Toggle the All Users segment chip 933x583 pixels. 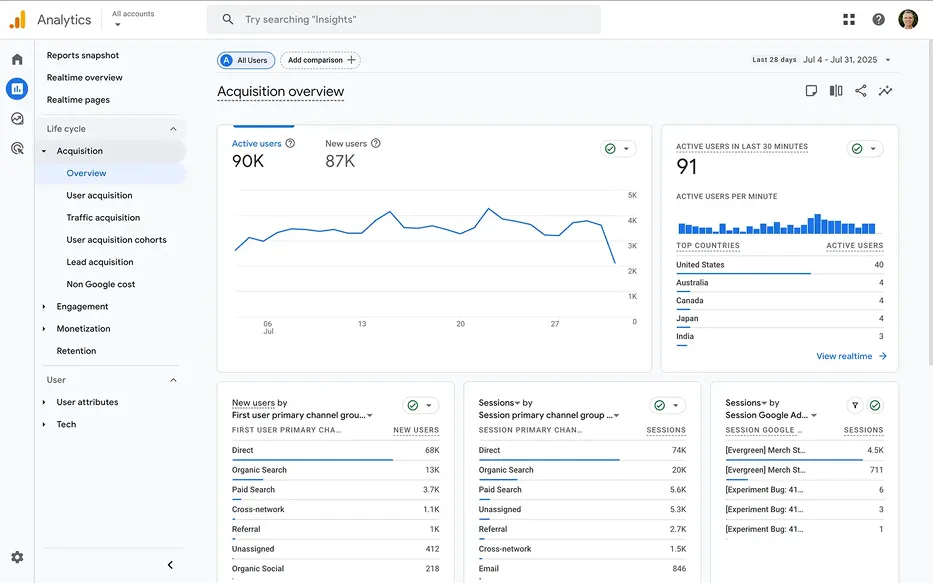pyautogui.click(x=246, y=60)
